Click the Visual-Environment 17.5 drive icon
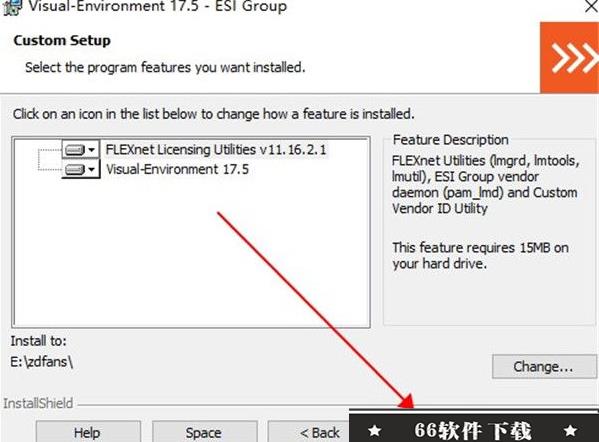The image size is (599, 442). (74, 169)
